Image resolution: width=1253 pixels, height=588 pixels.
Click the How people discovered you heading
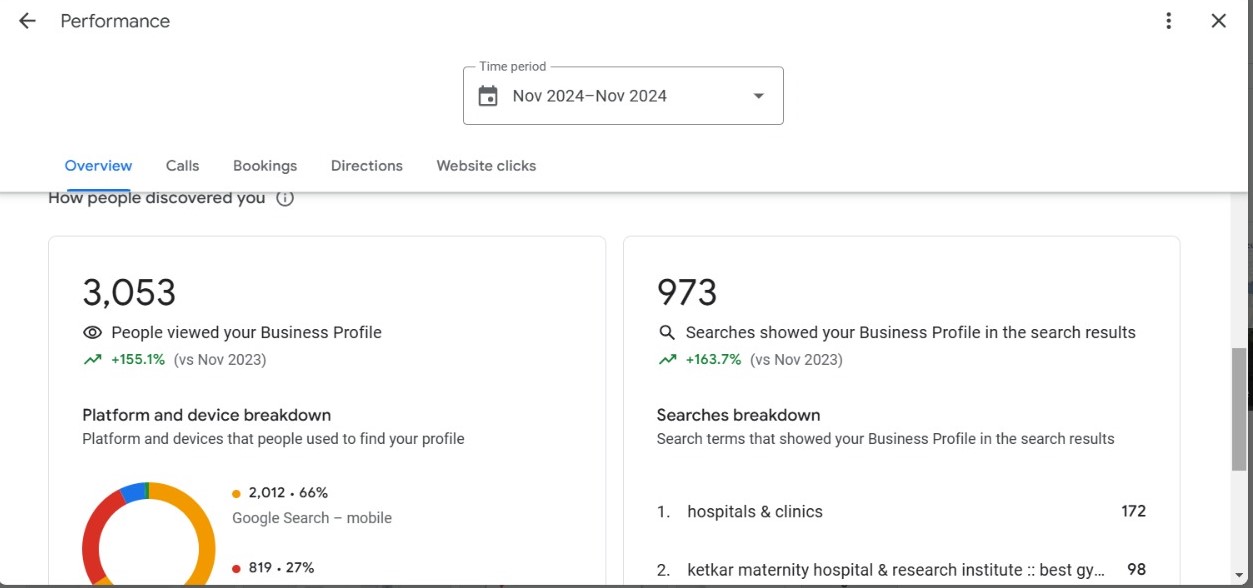pos(156,198)
